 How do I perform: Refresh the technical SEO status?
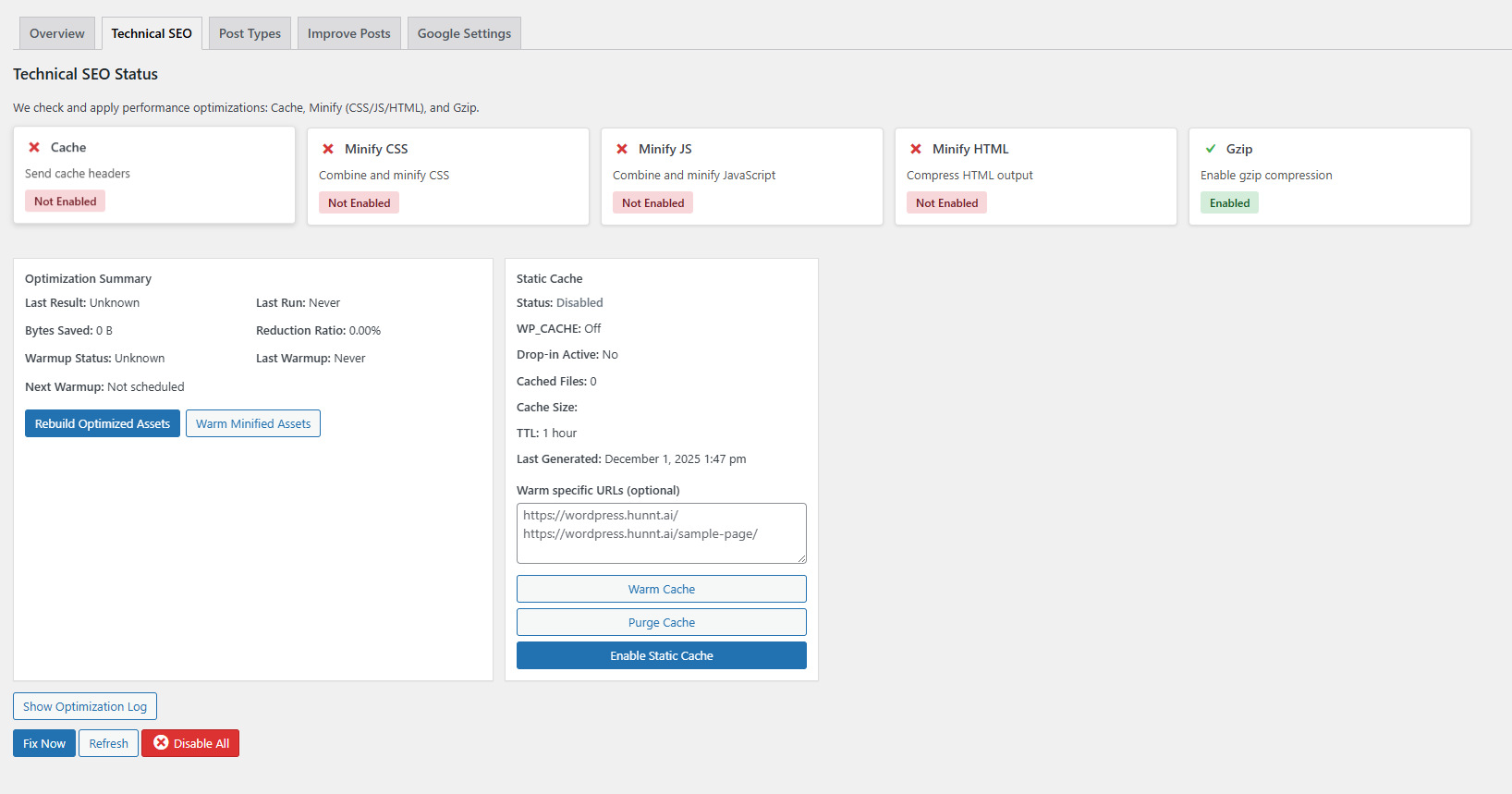(108, 743)
